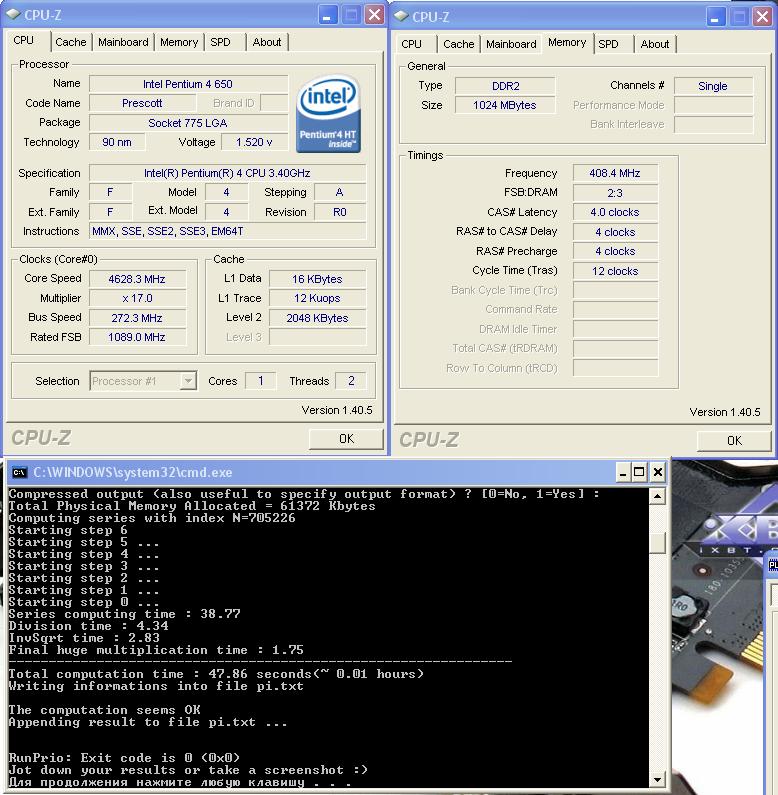Click the Rated FSB 1089.0 MHz value
The image size is (778, 795).
pos(137,337)
